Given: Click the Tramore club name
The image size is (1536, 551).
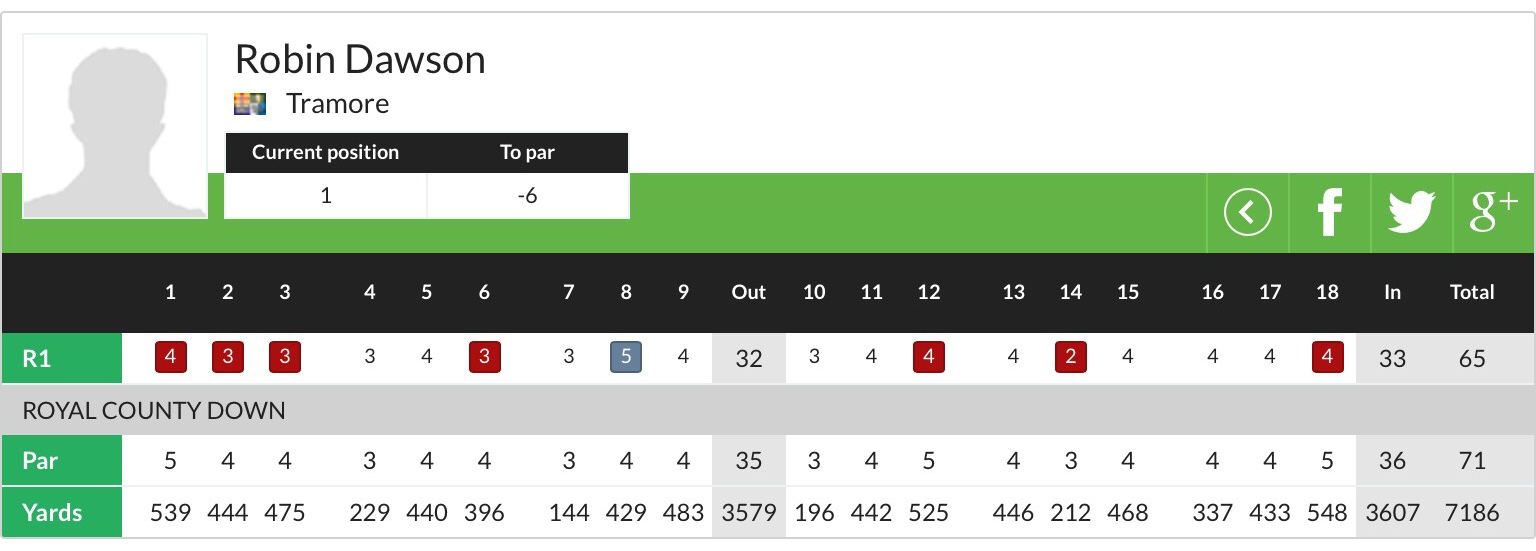Looking at the screenshot, I should (337, 103).
